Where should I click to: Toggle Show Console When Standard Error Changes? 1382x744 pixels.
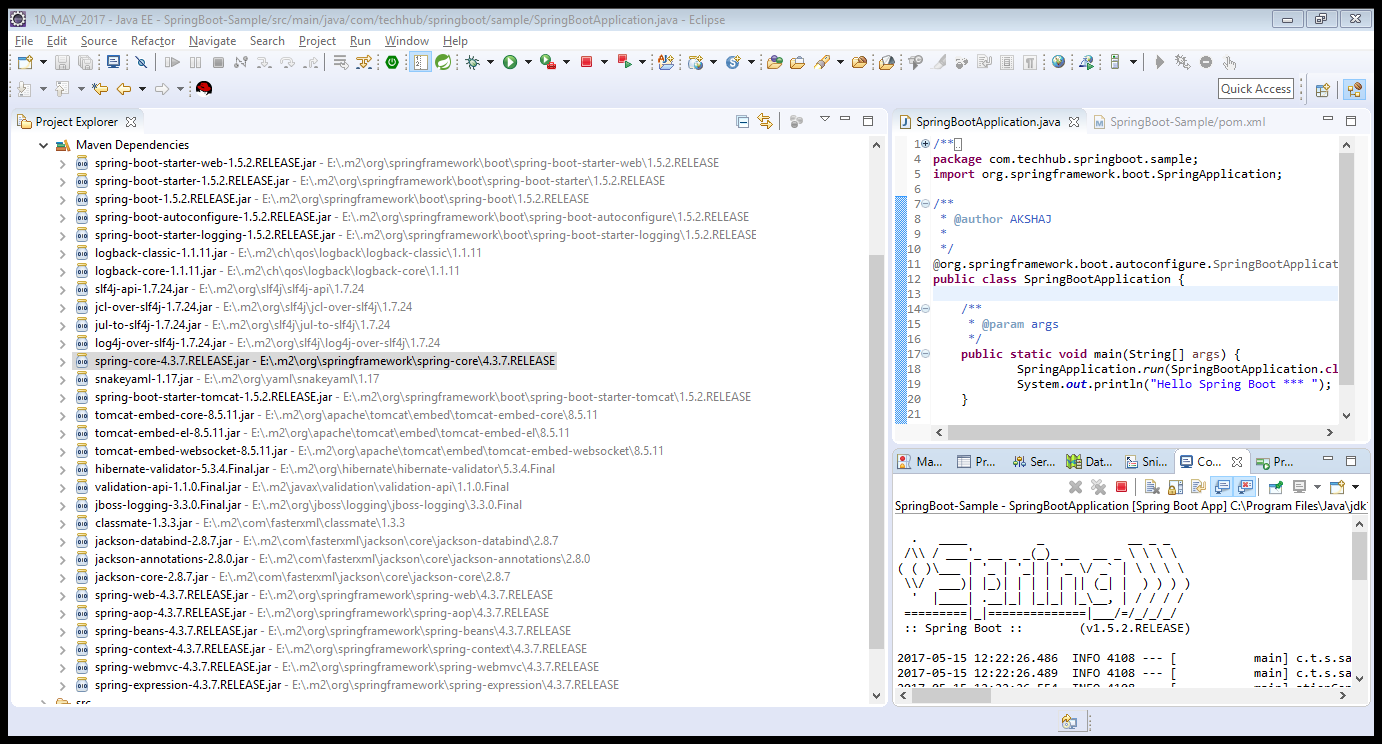(x=1244, y=486)
